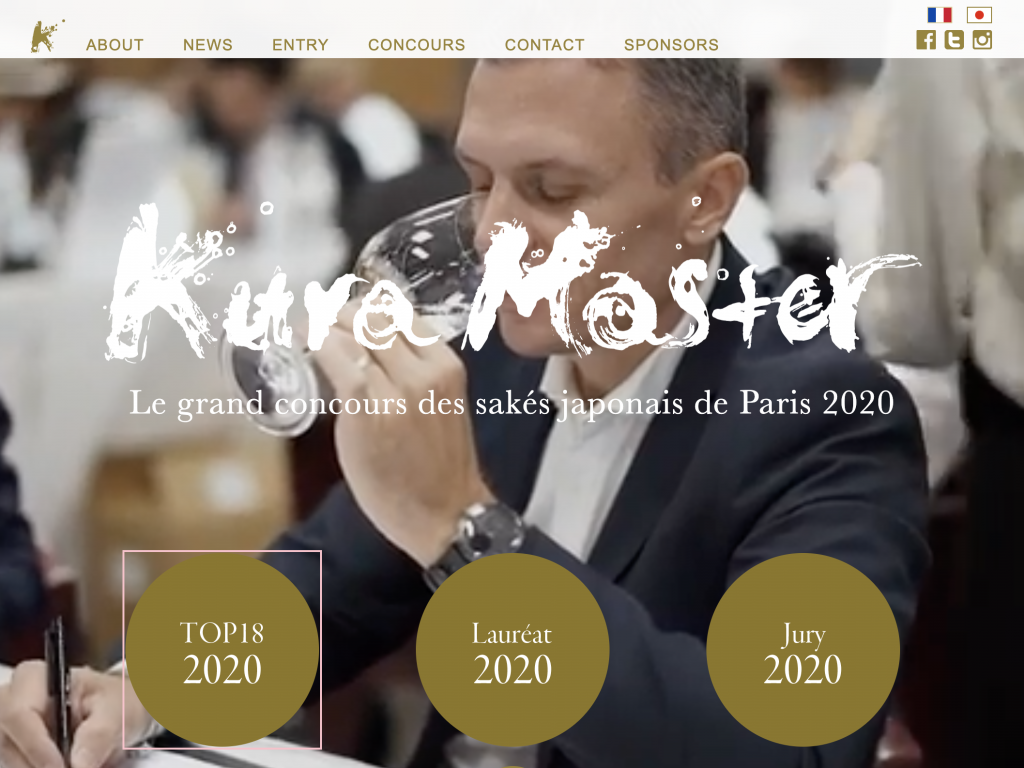Open the Facebook page icon

(925, 40)
